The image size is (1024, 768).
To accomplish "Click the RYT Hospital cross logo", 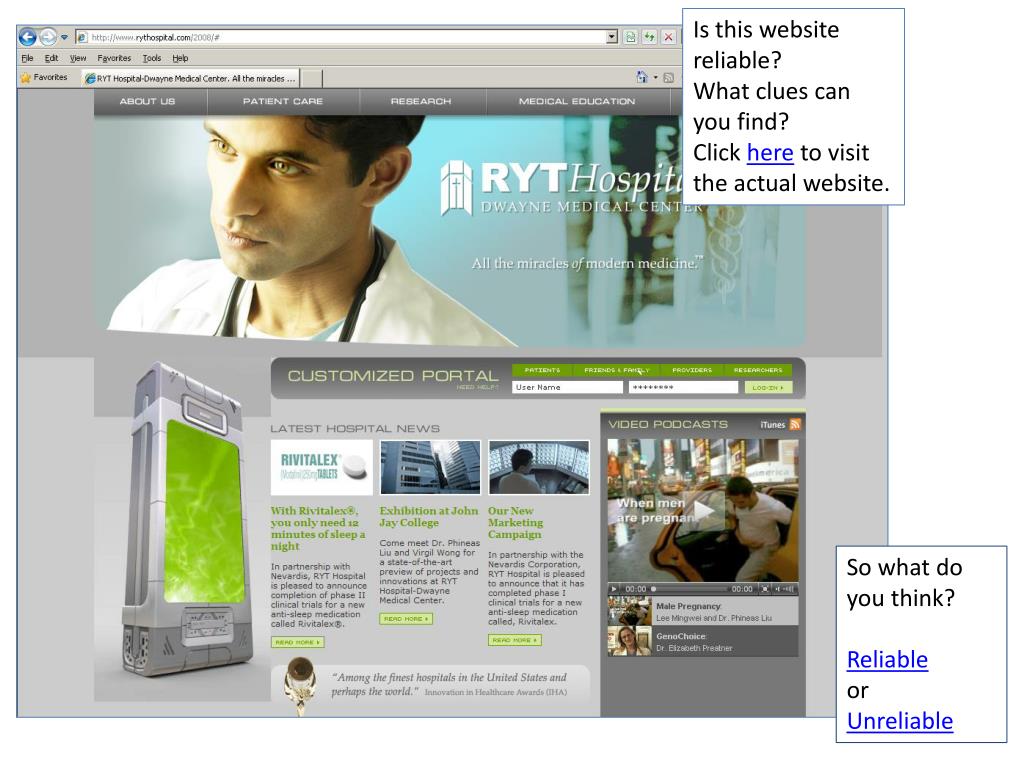I will pos(456,187).
